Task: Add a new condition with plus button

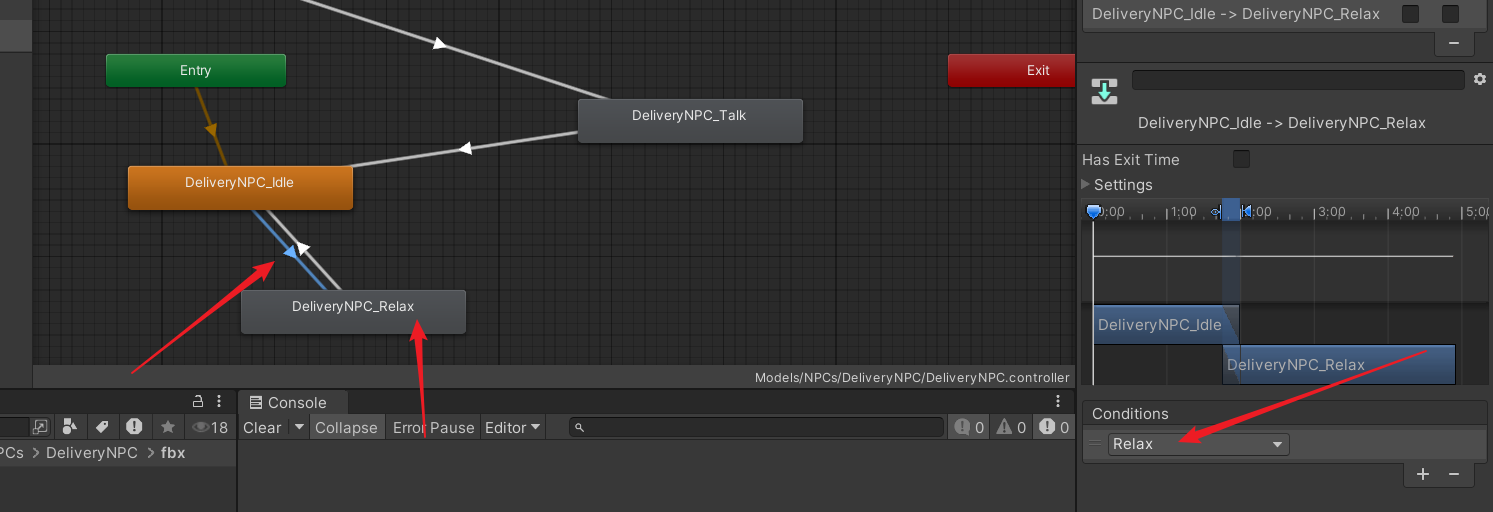Action: click(1423, 474)
